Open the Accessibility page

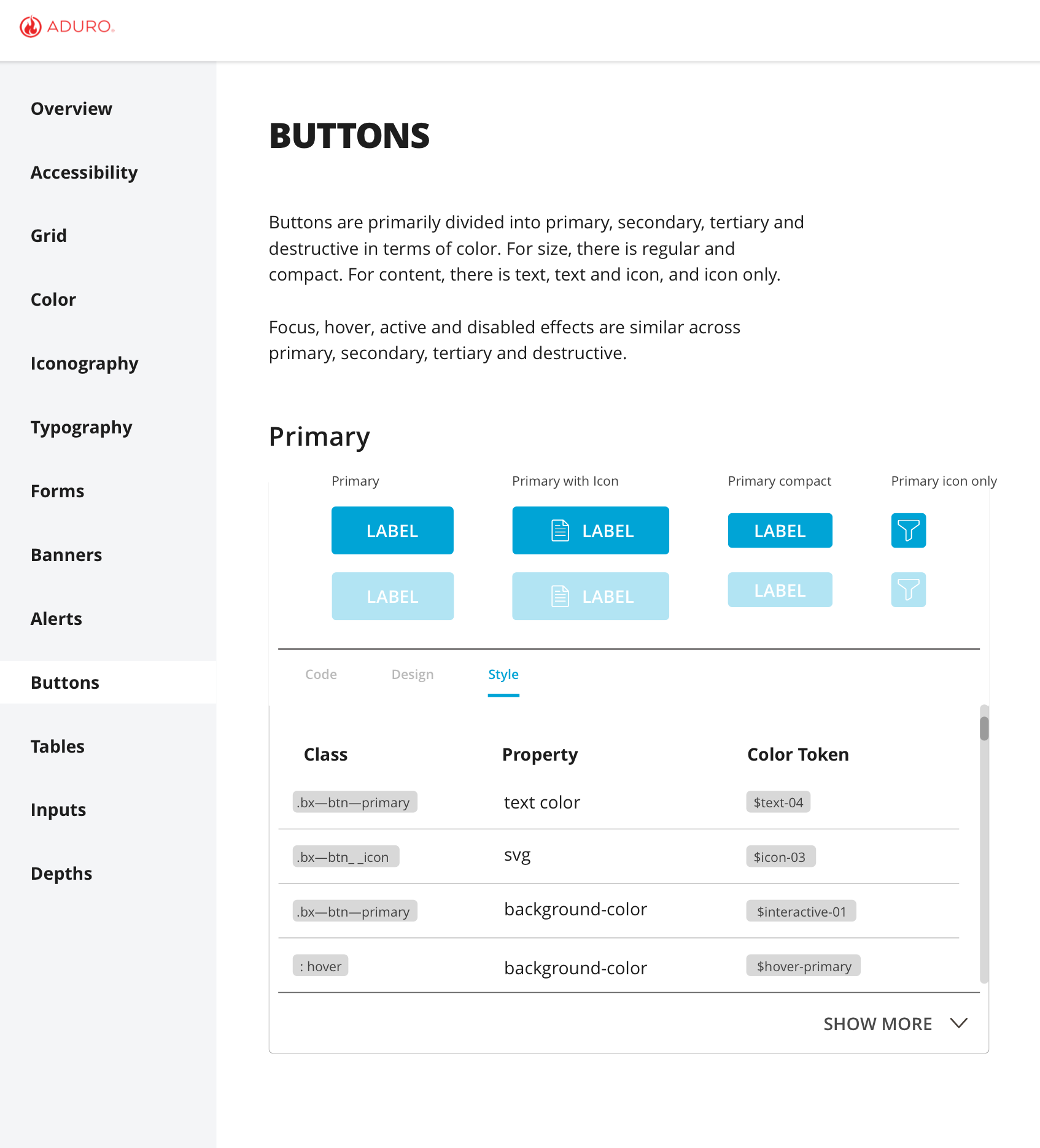pos(84,173)
